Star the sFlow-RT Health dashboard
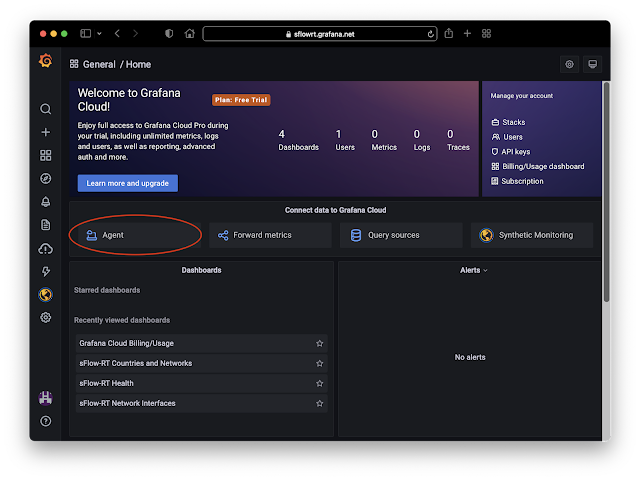 tap(320, 383)
